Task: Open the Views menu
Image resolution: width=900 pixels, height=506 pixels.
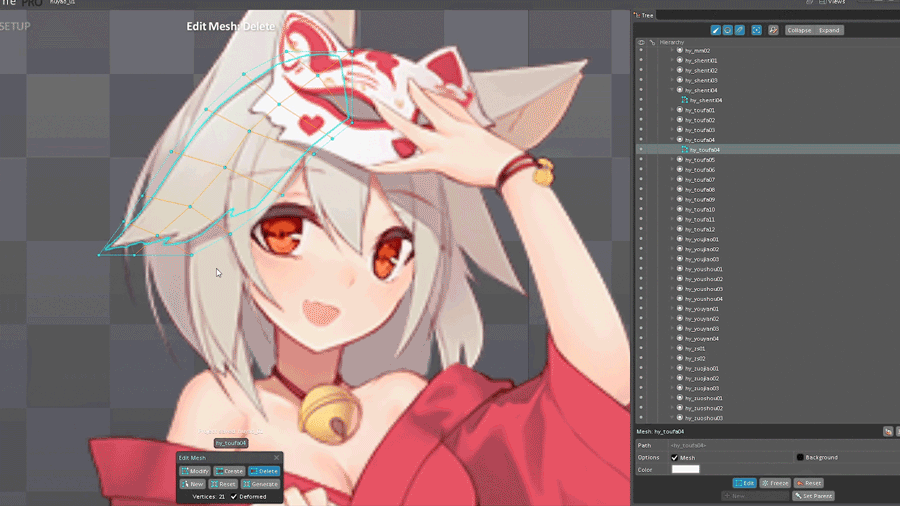Action: click(832, 2)
